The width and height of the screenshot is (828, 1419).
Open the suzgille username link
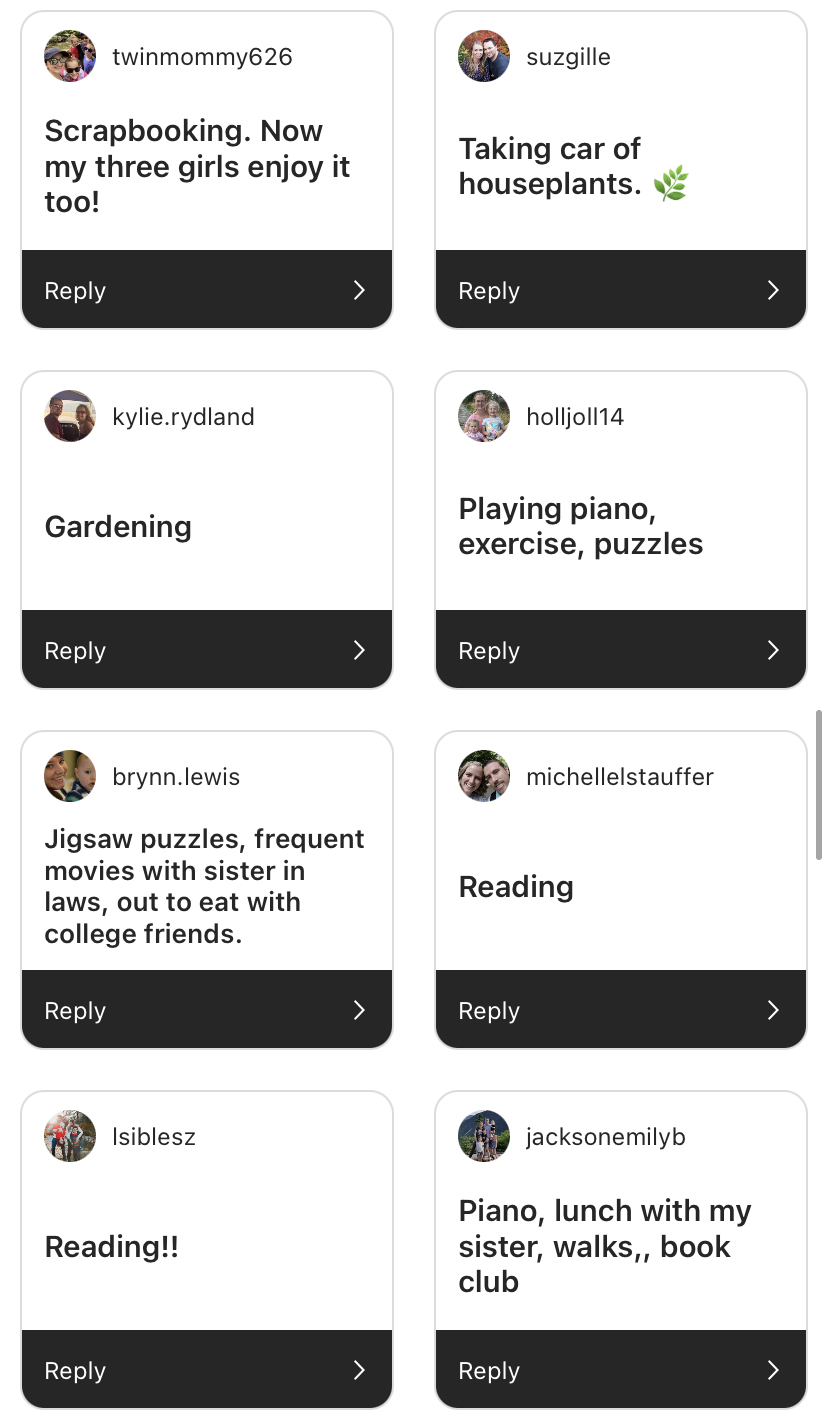(568, 57)
